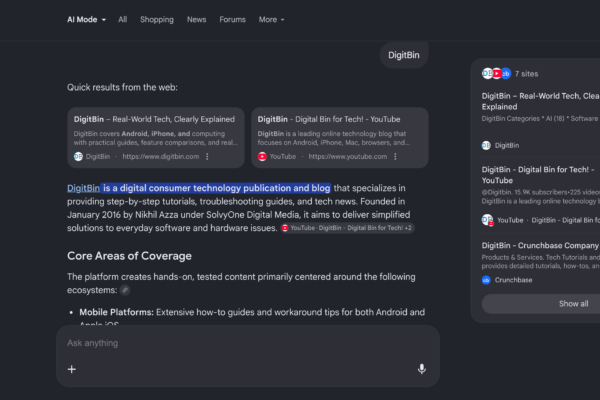Open options menu for digitbin.com result
The image size is (600, 400).
(207, 157)
